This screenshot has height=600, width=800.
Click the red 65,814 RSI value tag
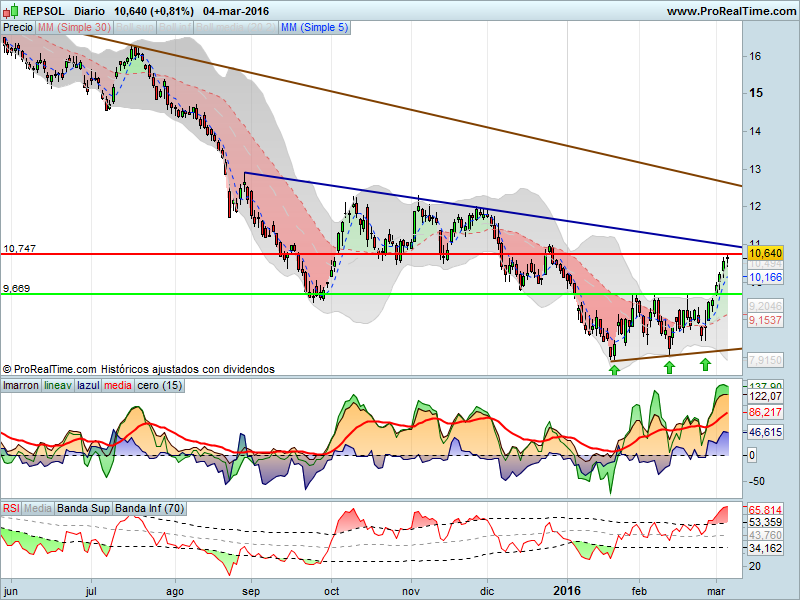pyautogui.click(x=765, y=510)
